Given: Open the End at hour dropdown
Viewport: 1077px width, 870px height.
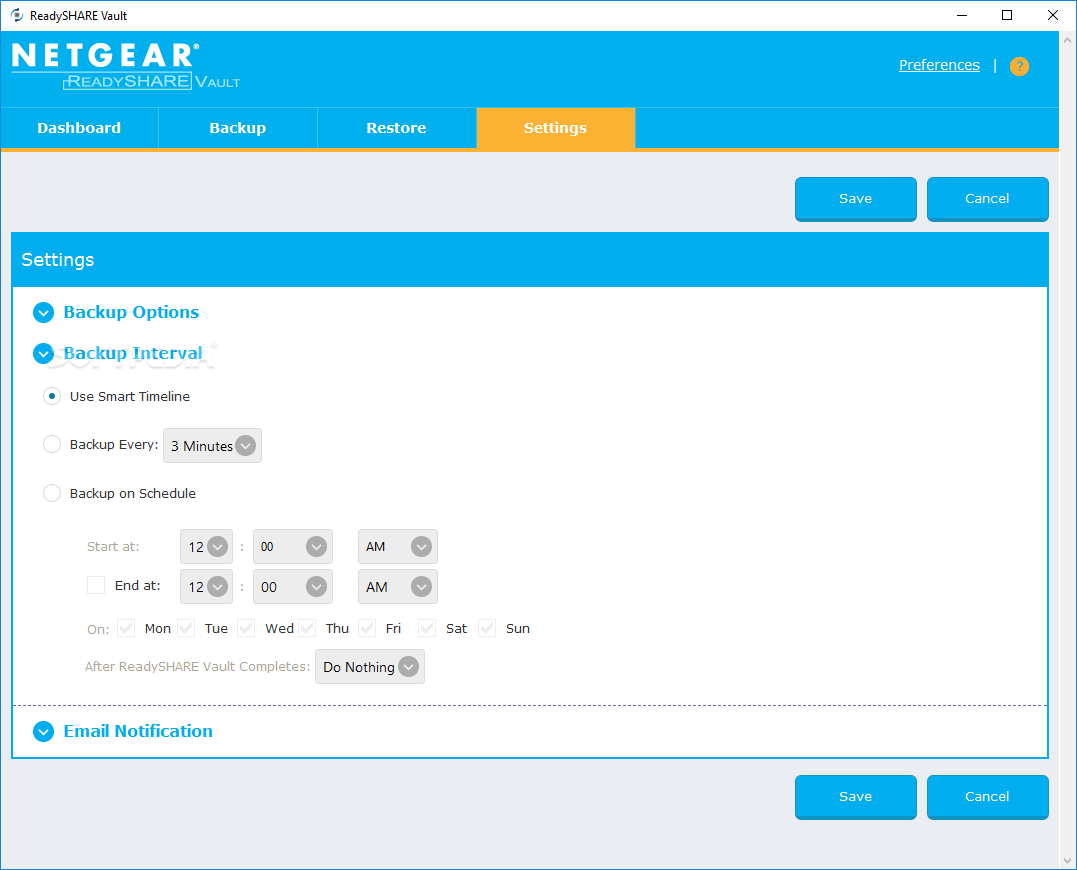Looking at the screenshot, I should [x=206, y=586].
